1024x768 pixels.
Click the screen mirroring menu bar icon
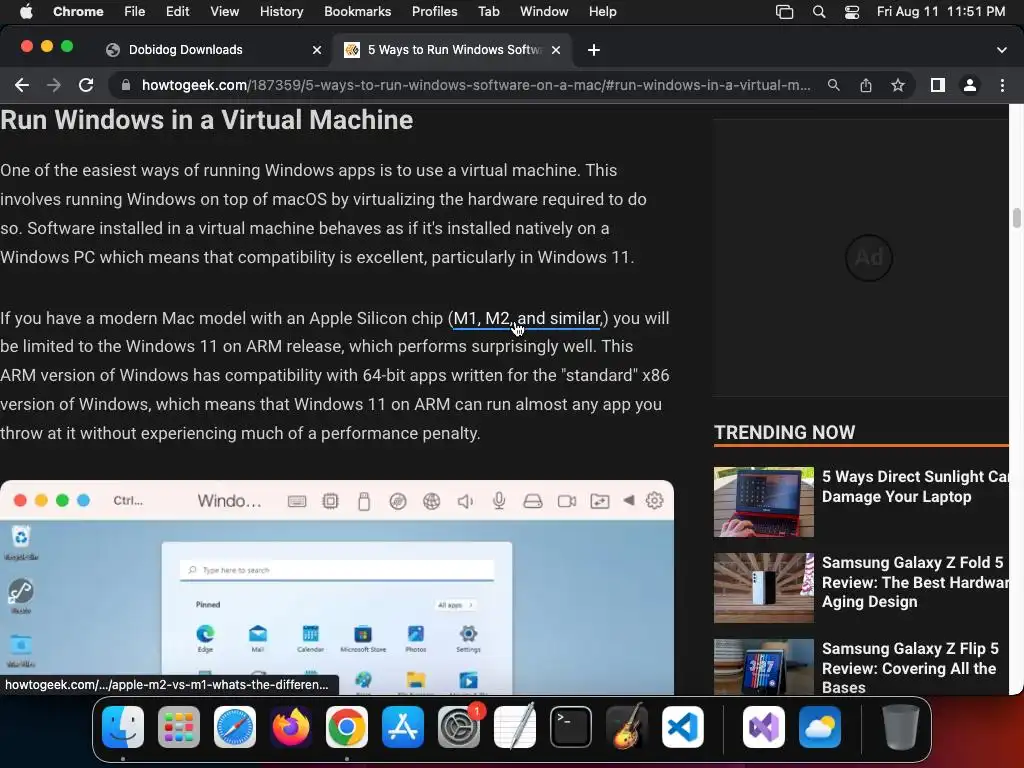click(x=784, y=11)
